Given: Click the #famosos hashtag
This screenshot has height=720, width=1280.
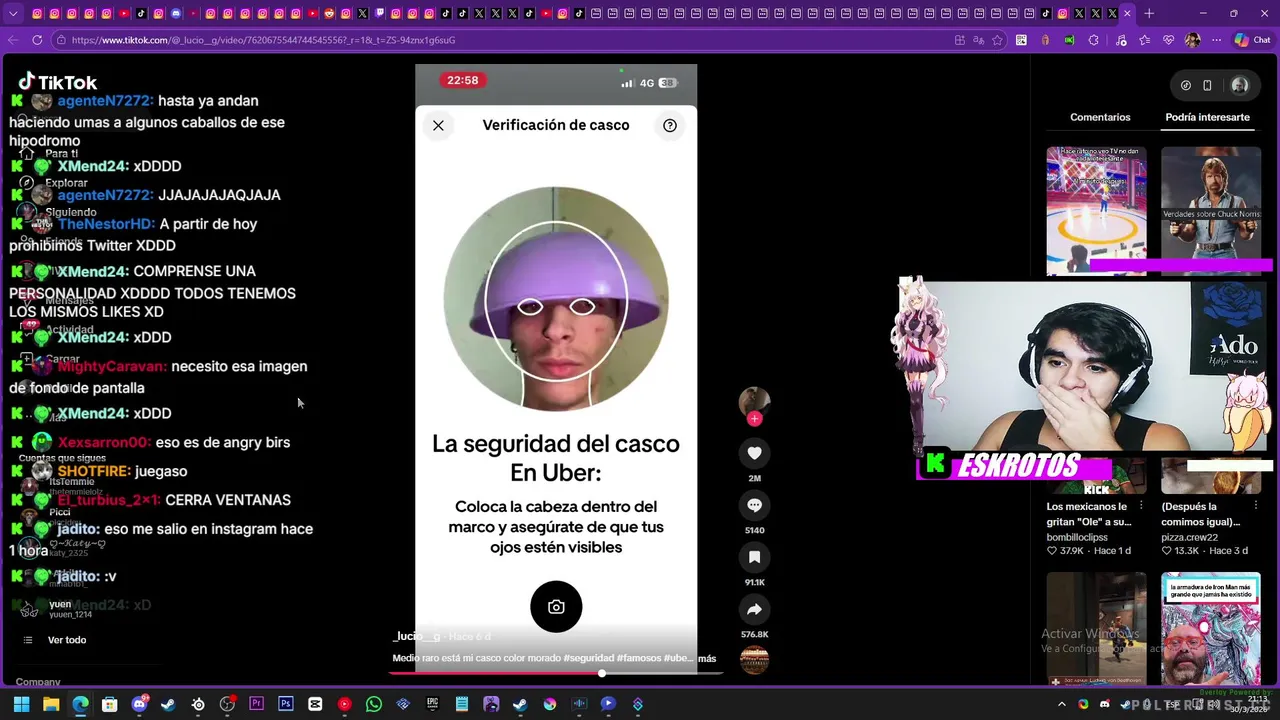Looking at the screenshot, I should (639, 658).
